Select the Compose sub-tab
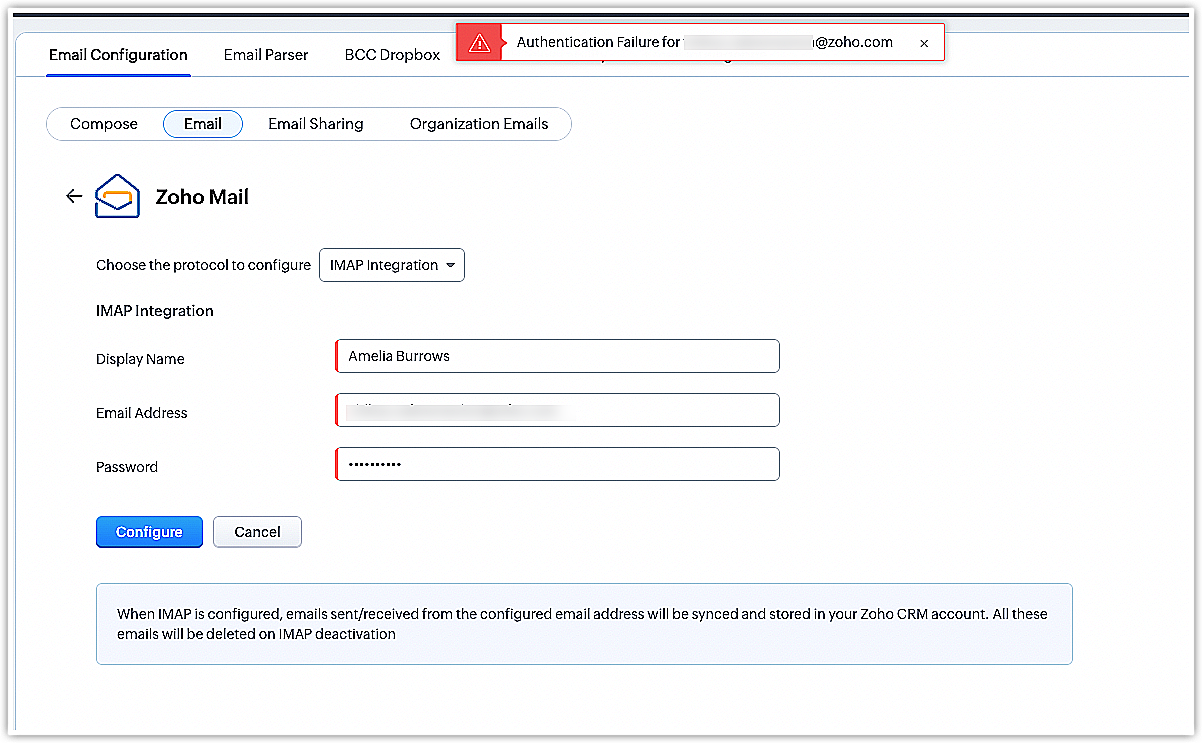The image size is (1202, 743). point(104,124)
